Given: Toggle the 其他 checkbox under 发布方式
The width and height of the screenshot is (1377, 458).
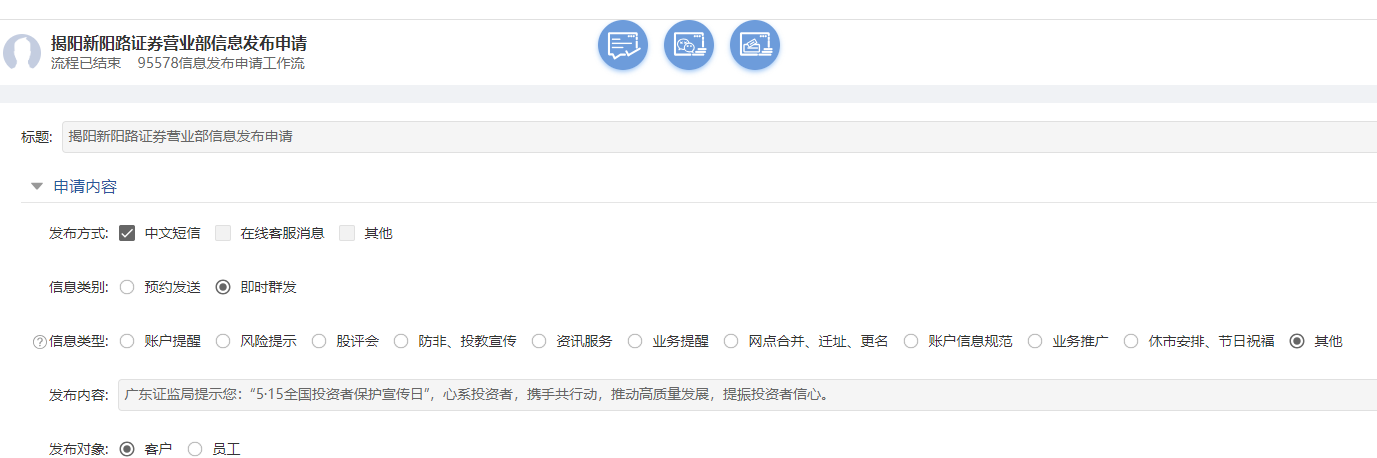Looking at the screenshot, I should coord(347,233).
